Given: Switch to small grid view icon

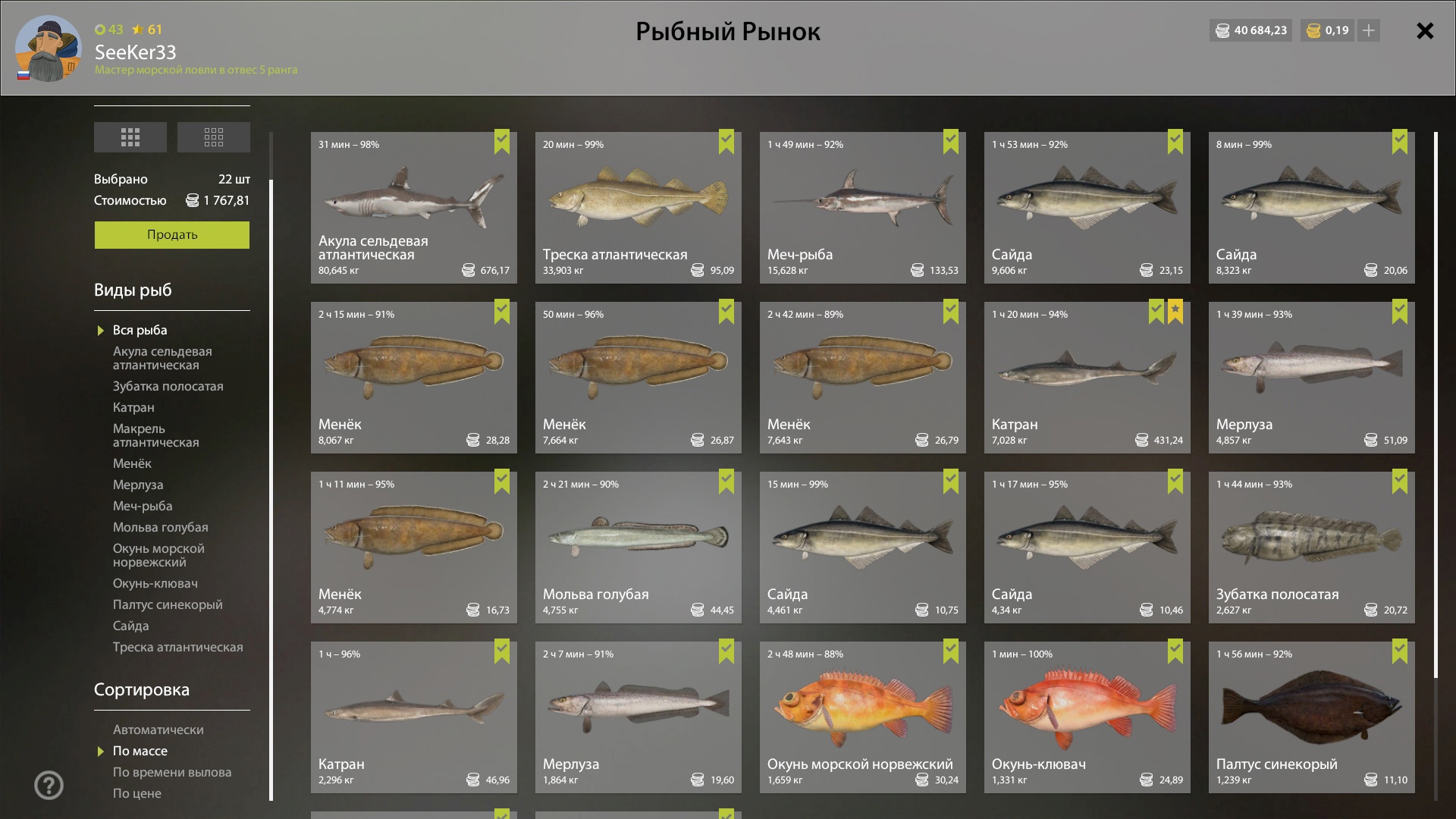Looking at the screenshot, I should (x=214, y=137).
